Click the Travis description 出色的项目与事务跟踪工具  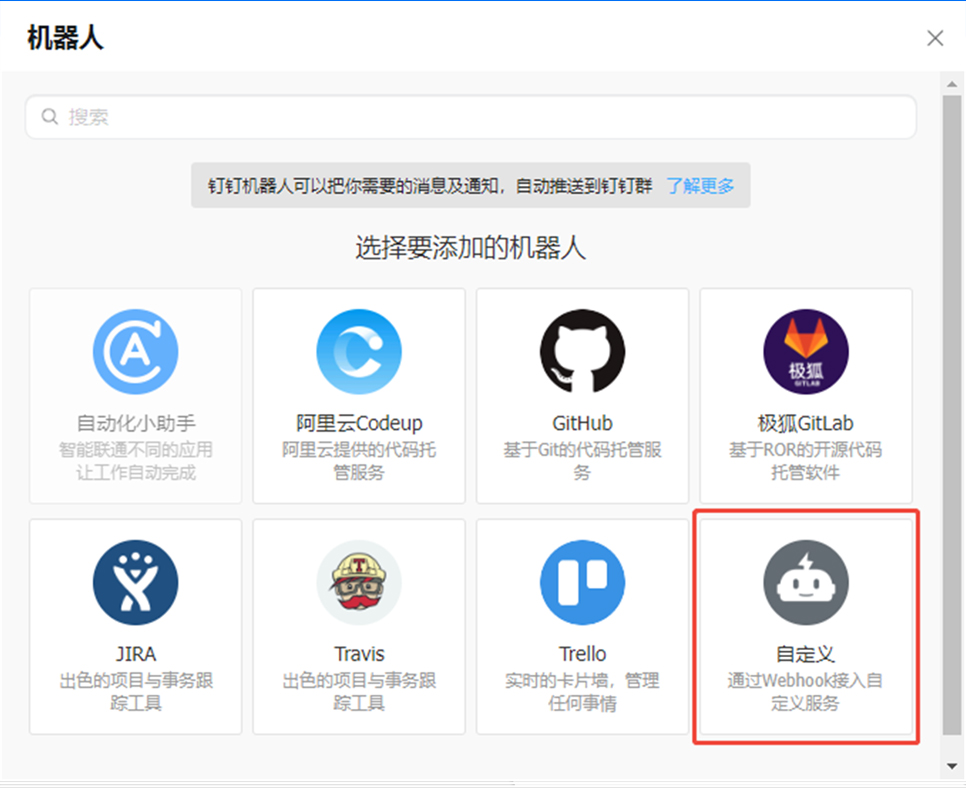pyautogui.click(x=359, y=692)
